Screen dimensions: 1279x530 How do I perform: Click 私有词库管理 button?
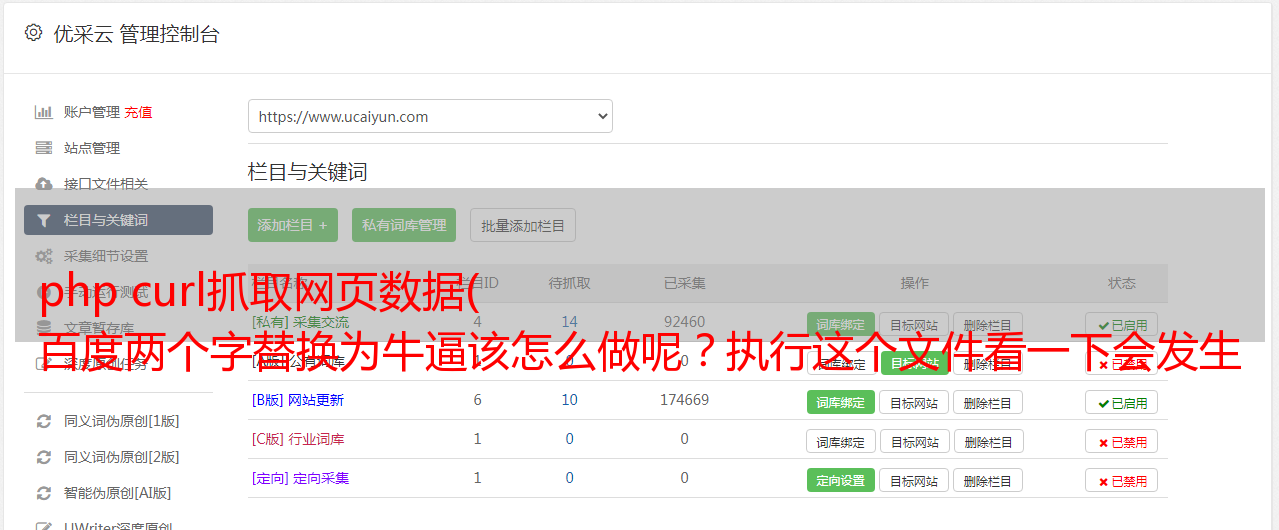(x=404, y=225)
